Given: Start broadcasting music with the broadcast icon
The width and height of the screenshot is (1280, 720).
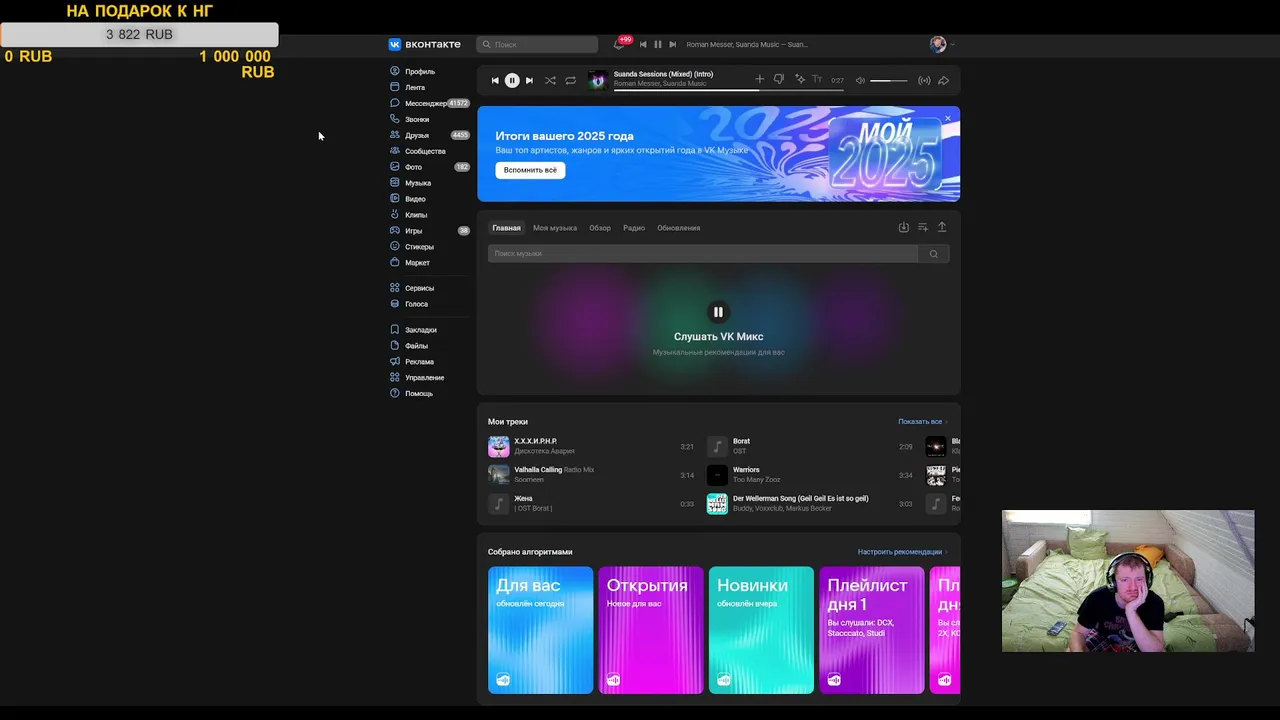Looking at the screenshot, I should pyautogui.click(x=924, y=80).
